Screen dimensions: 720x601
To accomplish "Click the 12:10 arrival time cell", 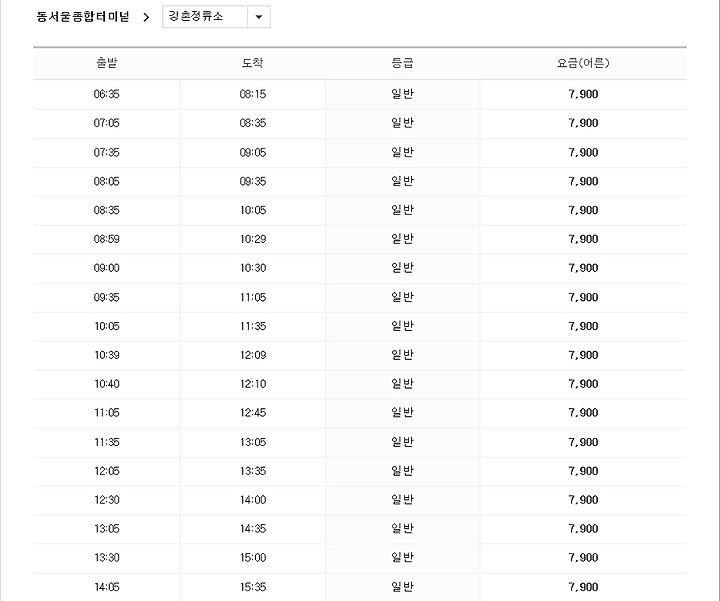I will tap(253, 384).
